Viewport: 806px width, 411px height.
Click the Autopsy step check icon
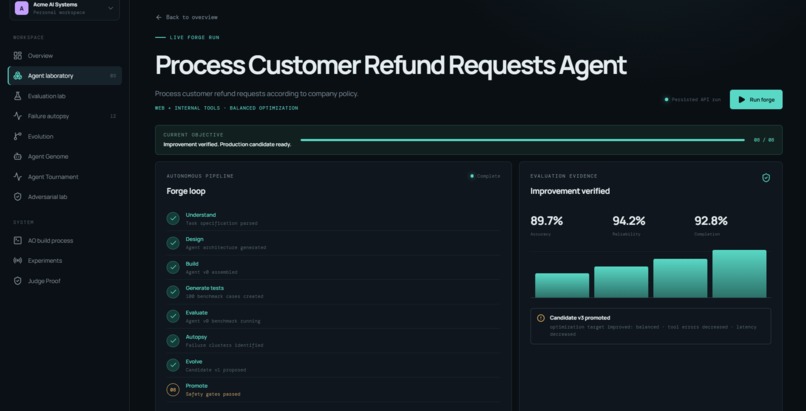(x=173, y=341)
